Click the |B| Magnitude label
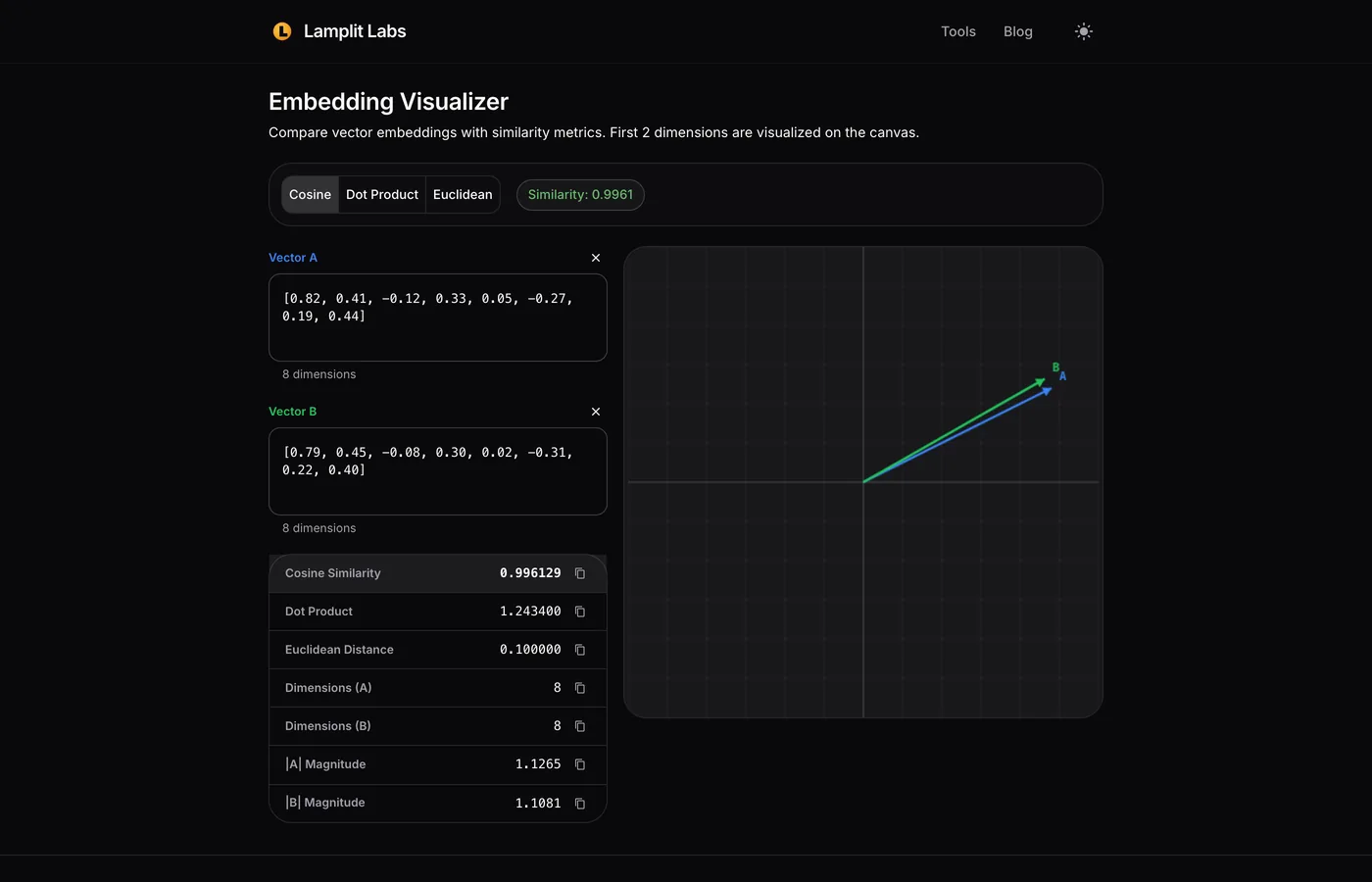The image size is (1372, 882). click(325, 803)
